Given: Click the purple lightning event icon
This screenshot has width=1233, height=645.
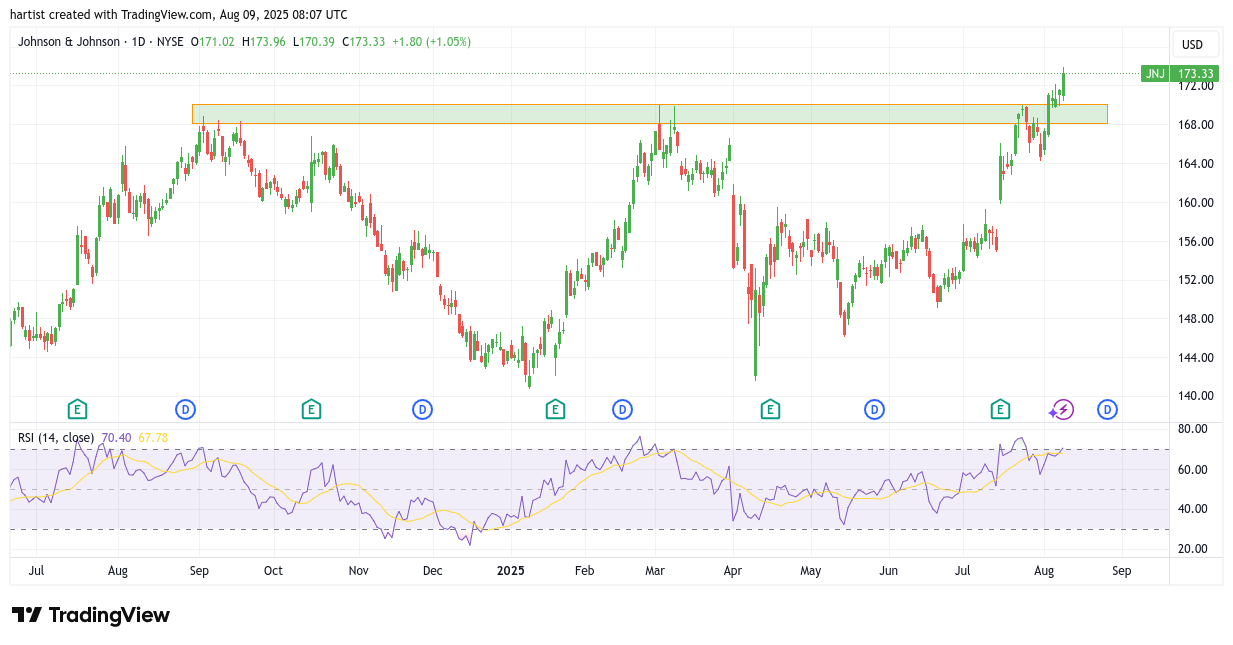Looking at the screenshot, I should 1062,409.
